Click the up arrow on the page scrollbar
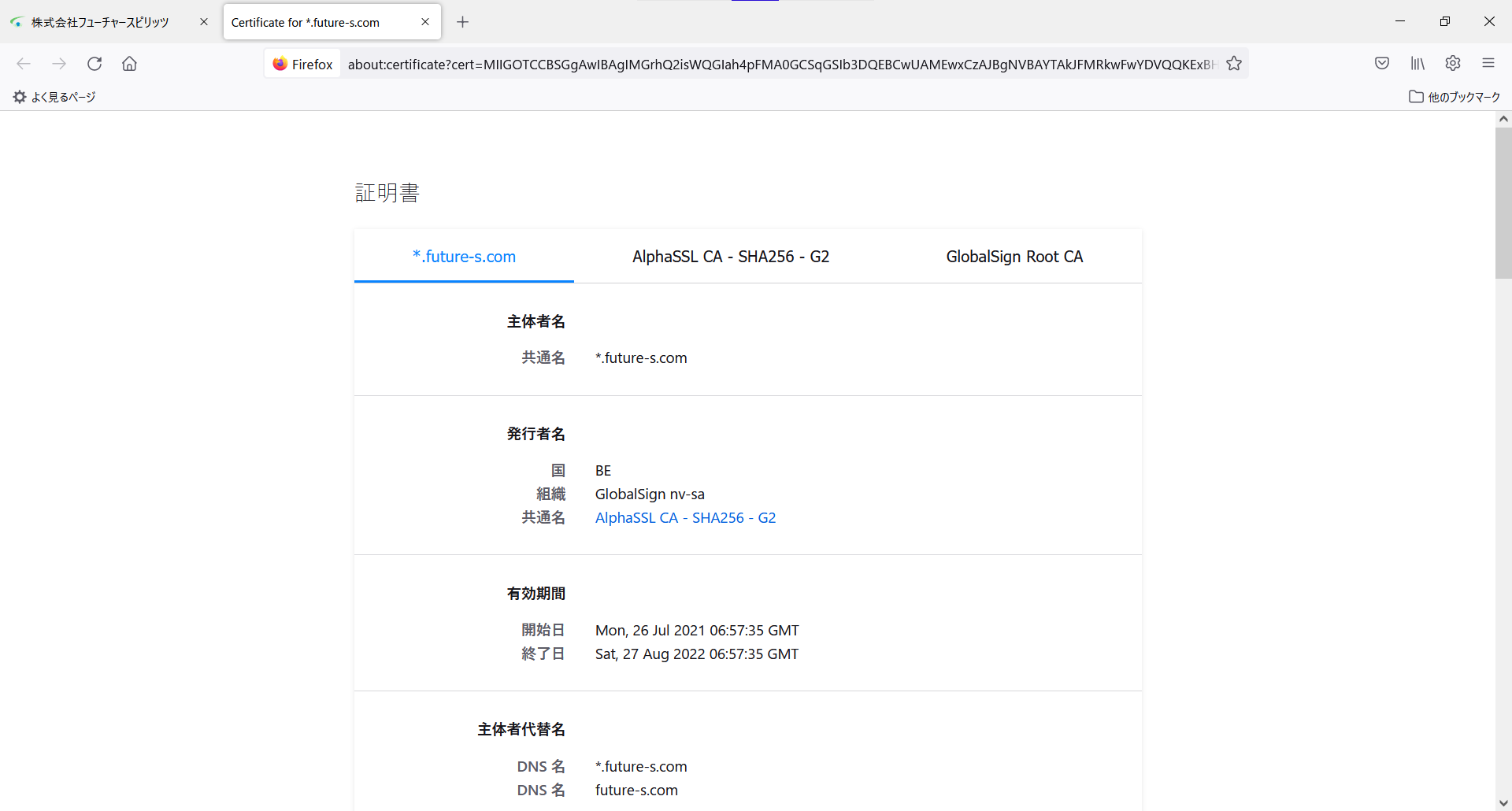 click(x=1503, y=118)
